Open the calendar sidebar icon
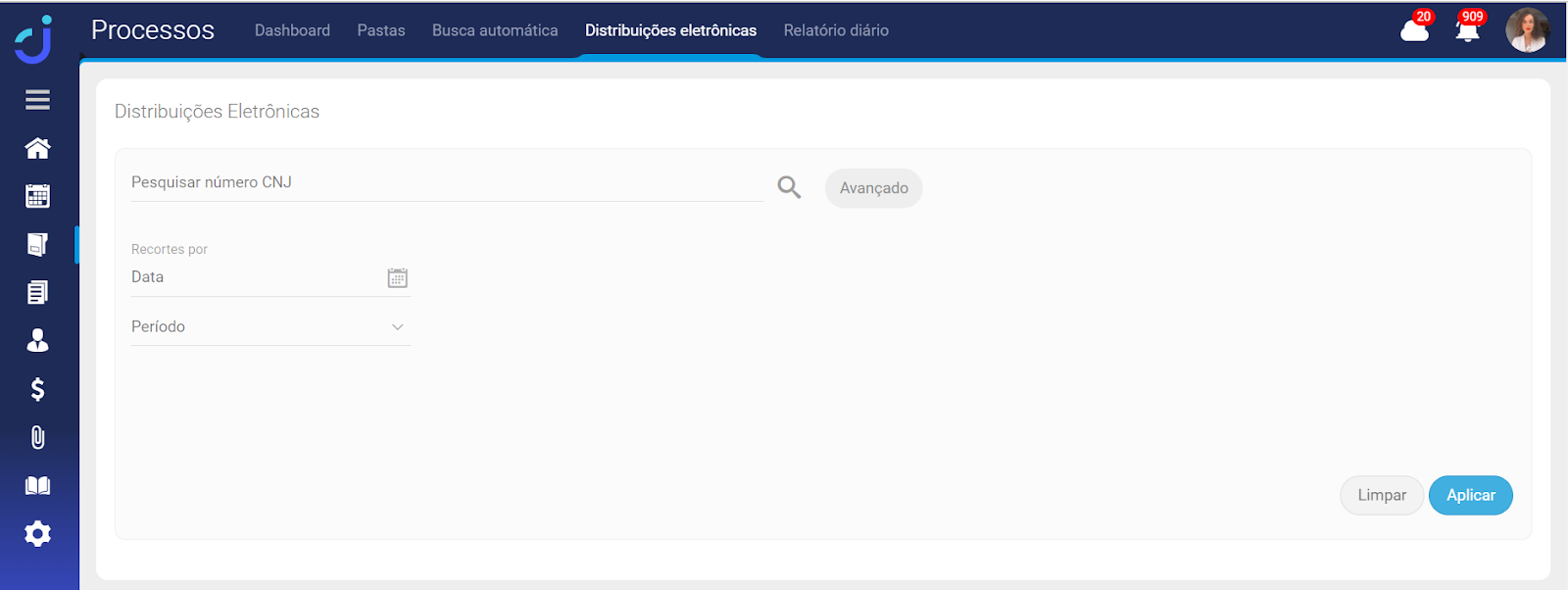 (37, 196)
